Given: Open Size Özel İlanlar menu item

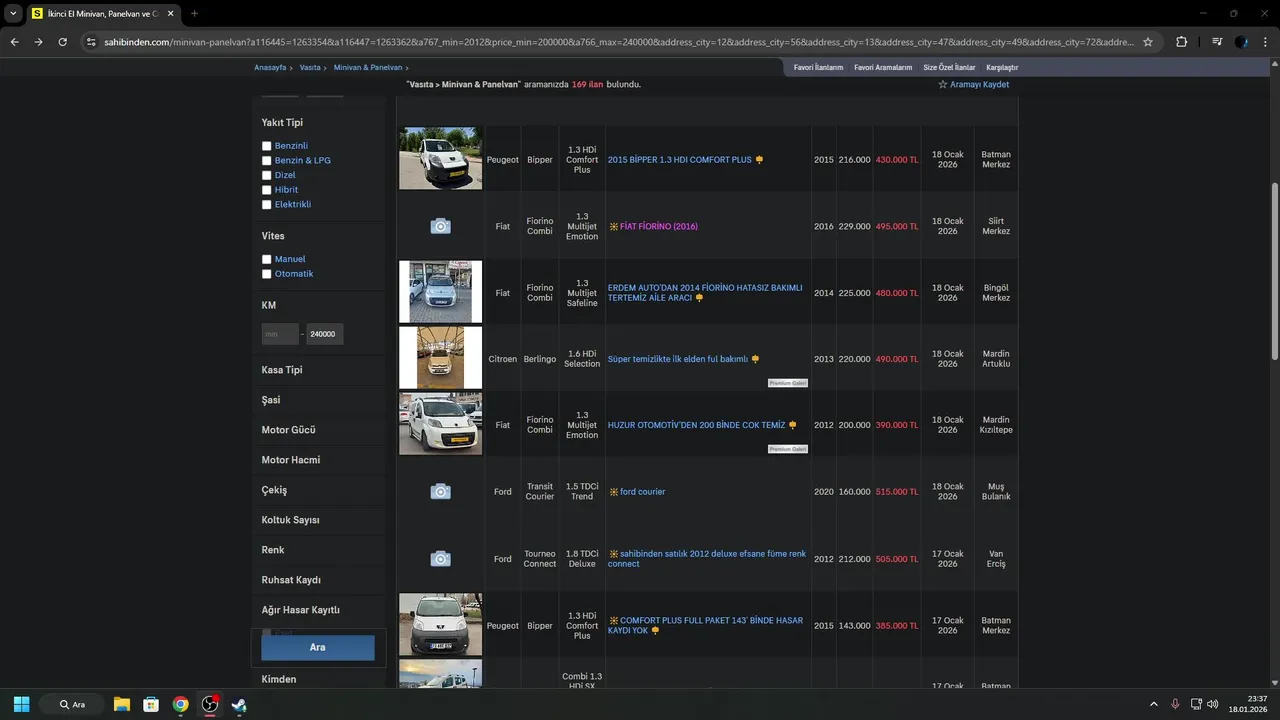Looking at the screenshot, I should pyautogui.click(x=949, y=67).
